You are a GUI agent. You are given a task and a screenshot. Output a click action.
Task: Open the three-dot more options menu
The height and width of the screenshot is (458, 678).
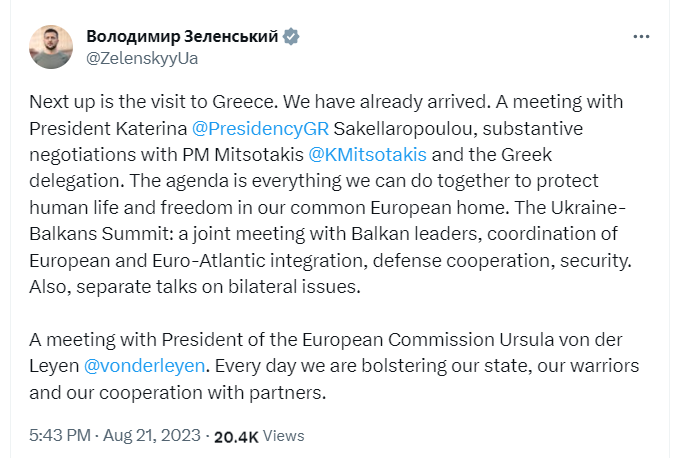[x=641, y=37]
